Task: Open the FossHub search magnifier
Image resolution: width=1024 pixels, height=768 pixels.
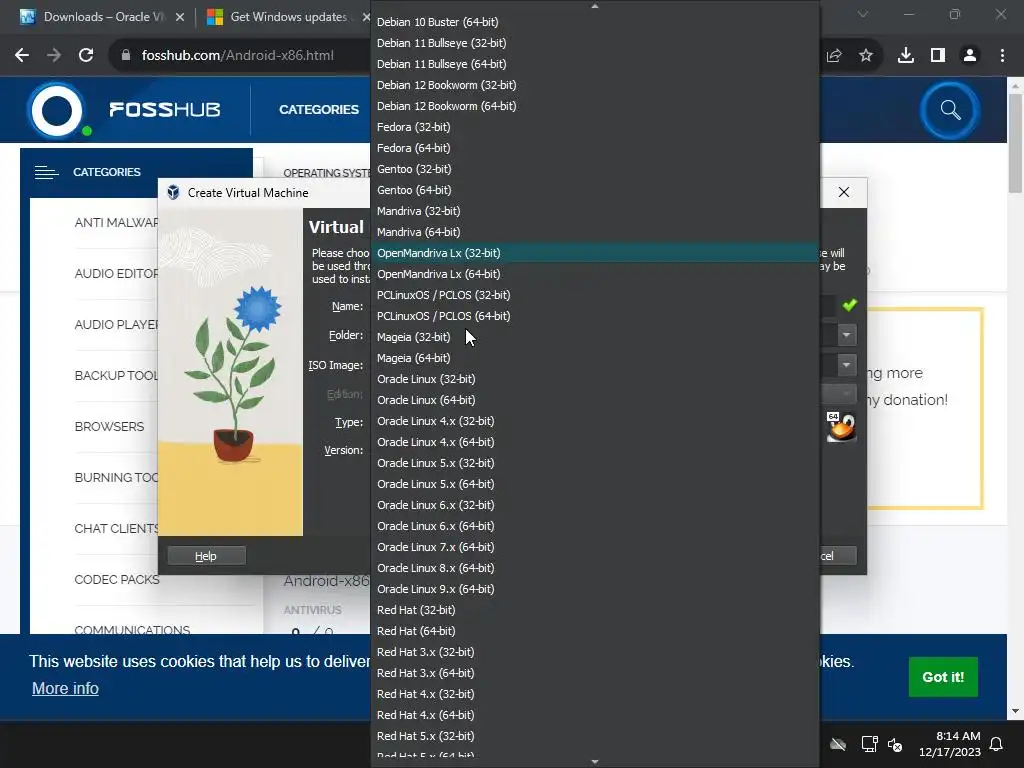Action: [x=950, y=110]
